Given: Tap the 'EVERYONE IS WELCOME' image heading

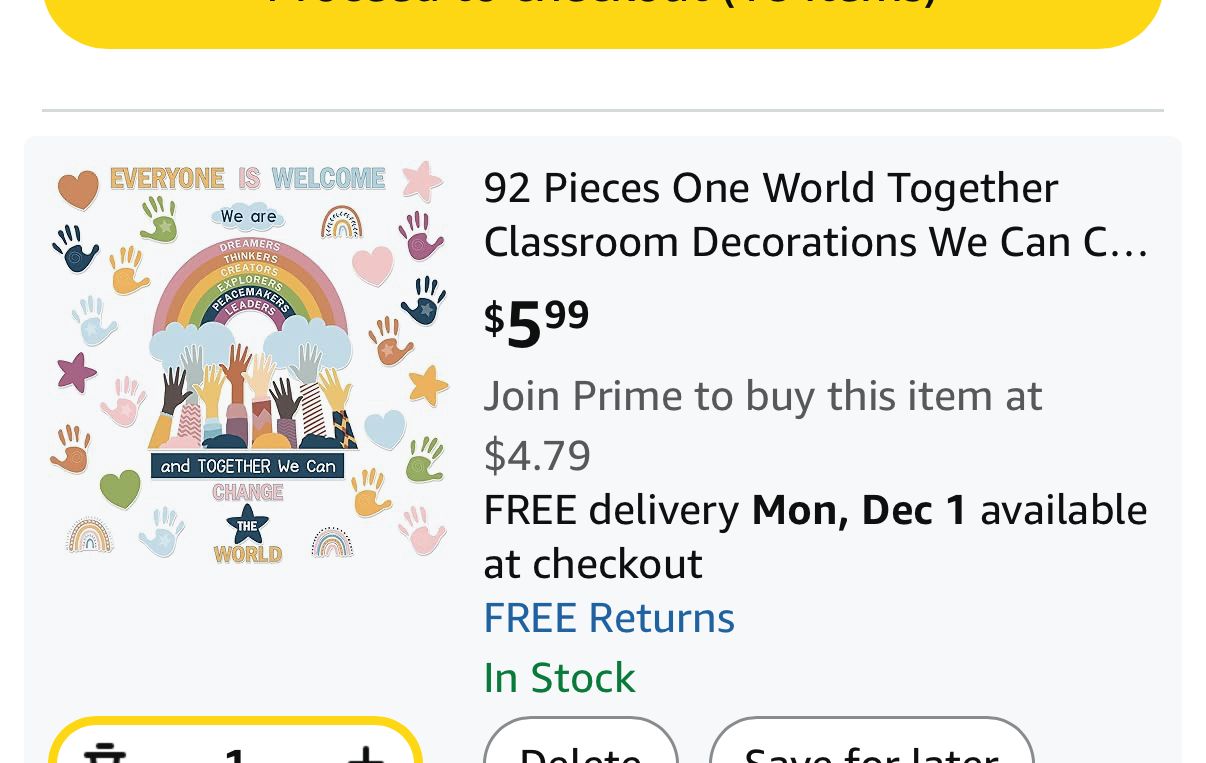Looking at the screenshot, I should point(247,179).
